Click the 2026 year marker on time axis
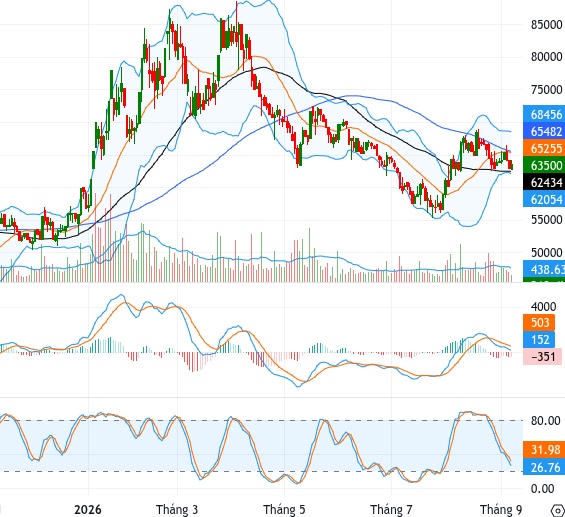 pyautogui.click(x=88, y=509)
